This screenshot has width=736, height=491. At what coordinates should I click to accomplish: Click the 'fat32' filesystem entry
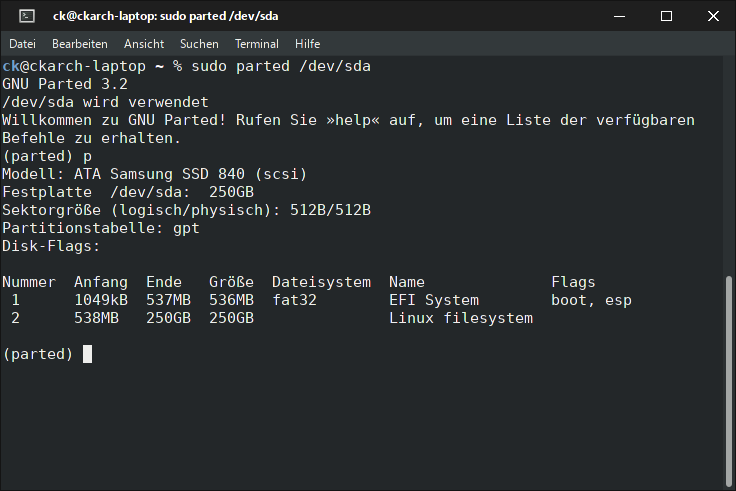pos(294,300)
